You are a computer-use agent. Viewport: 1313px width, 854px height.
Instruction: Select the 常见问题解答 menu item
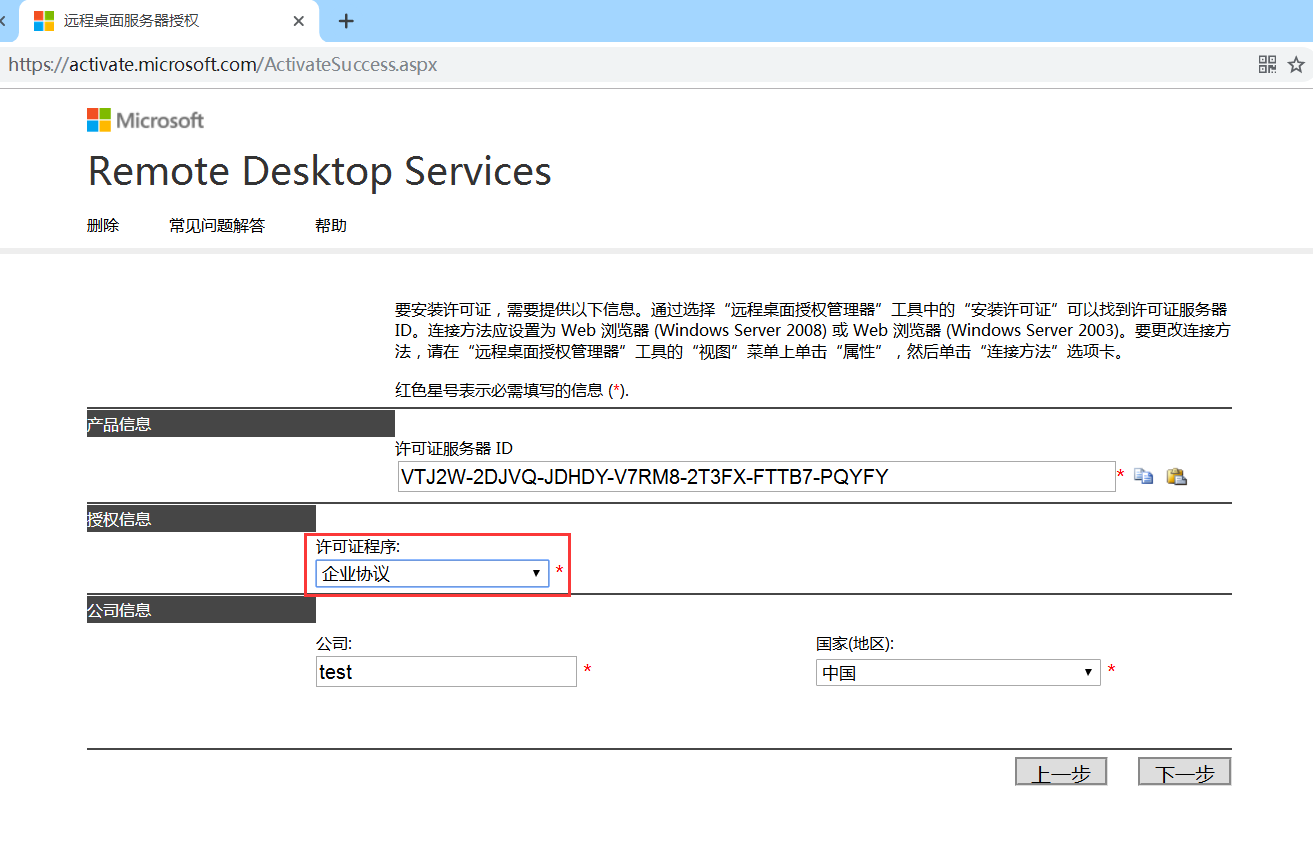(x=216, y=225)
